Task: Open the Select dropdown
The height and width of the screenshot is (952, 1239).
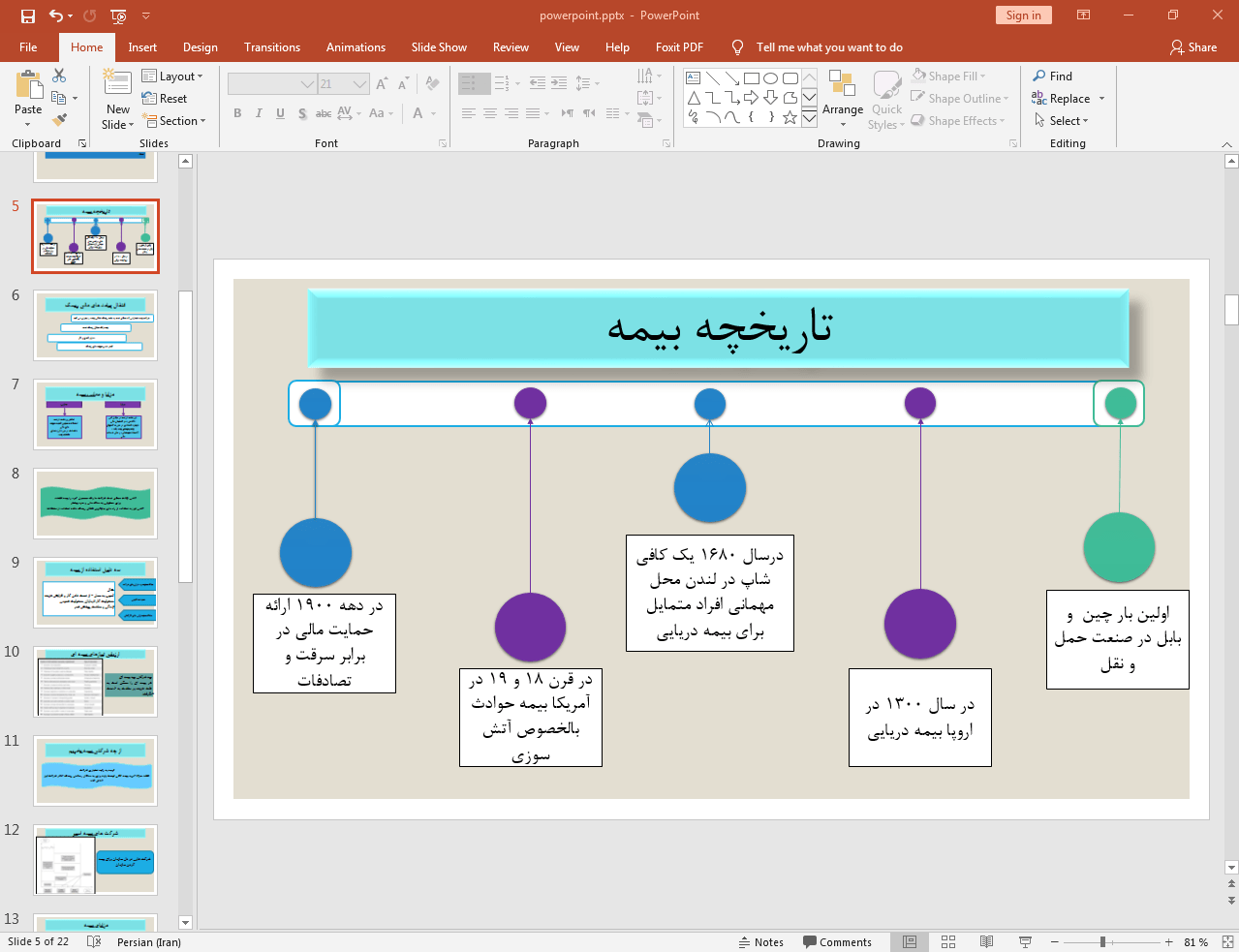Action: [x=1062, y=121]
